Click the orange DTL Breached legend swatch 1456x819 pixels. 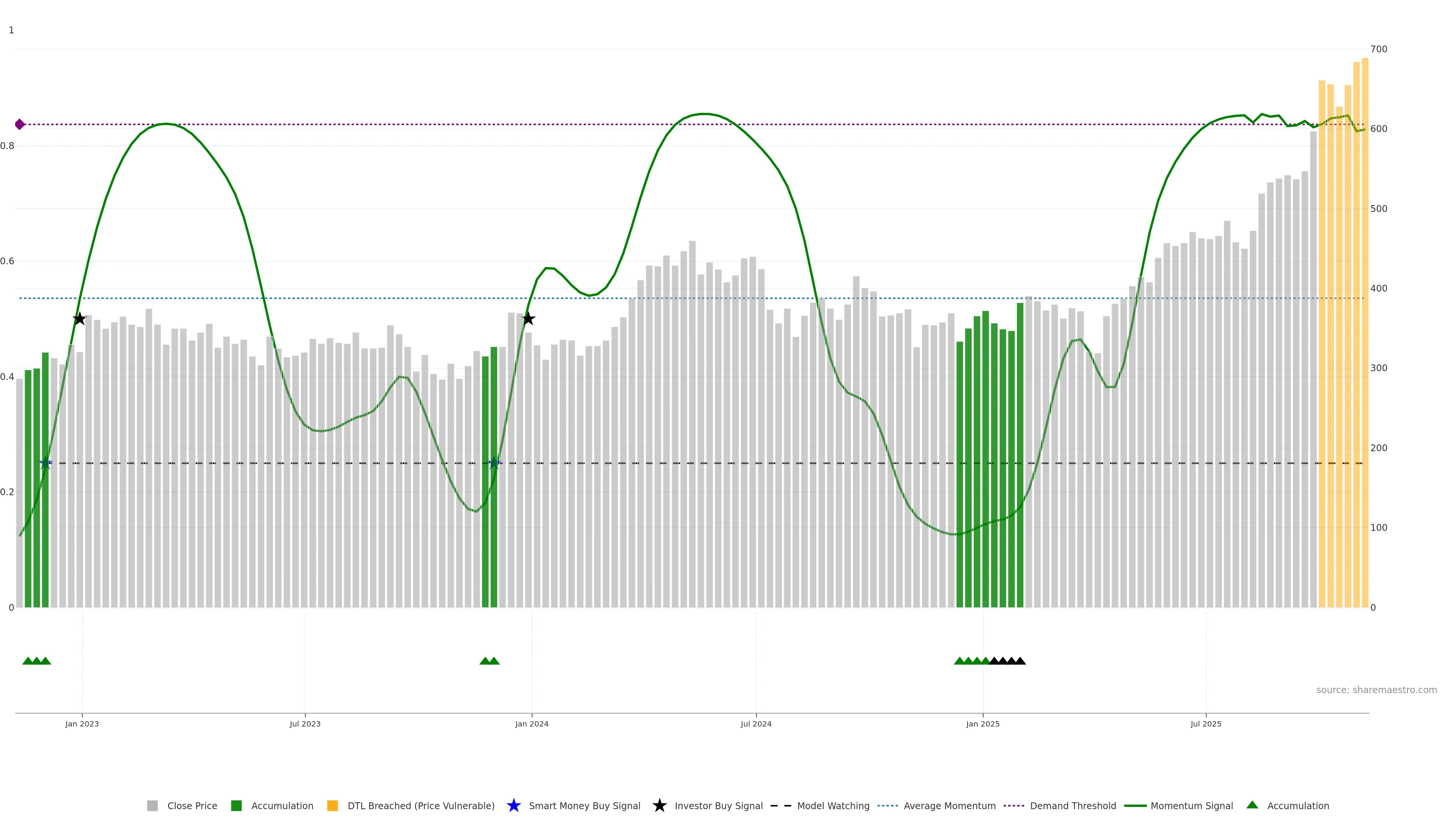point(333,805)
